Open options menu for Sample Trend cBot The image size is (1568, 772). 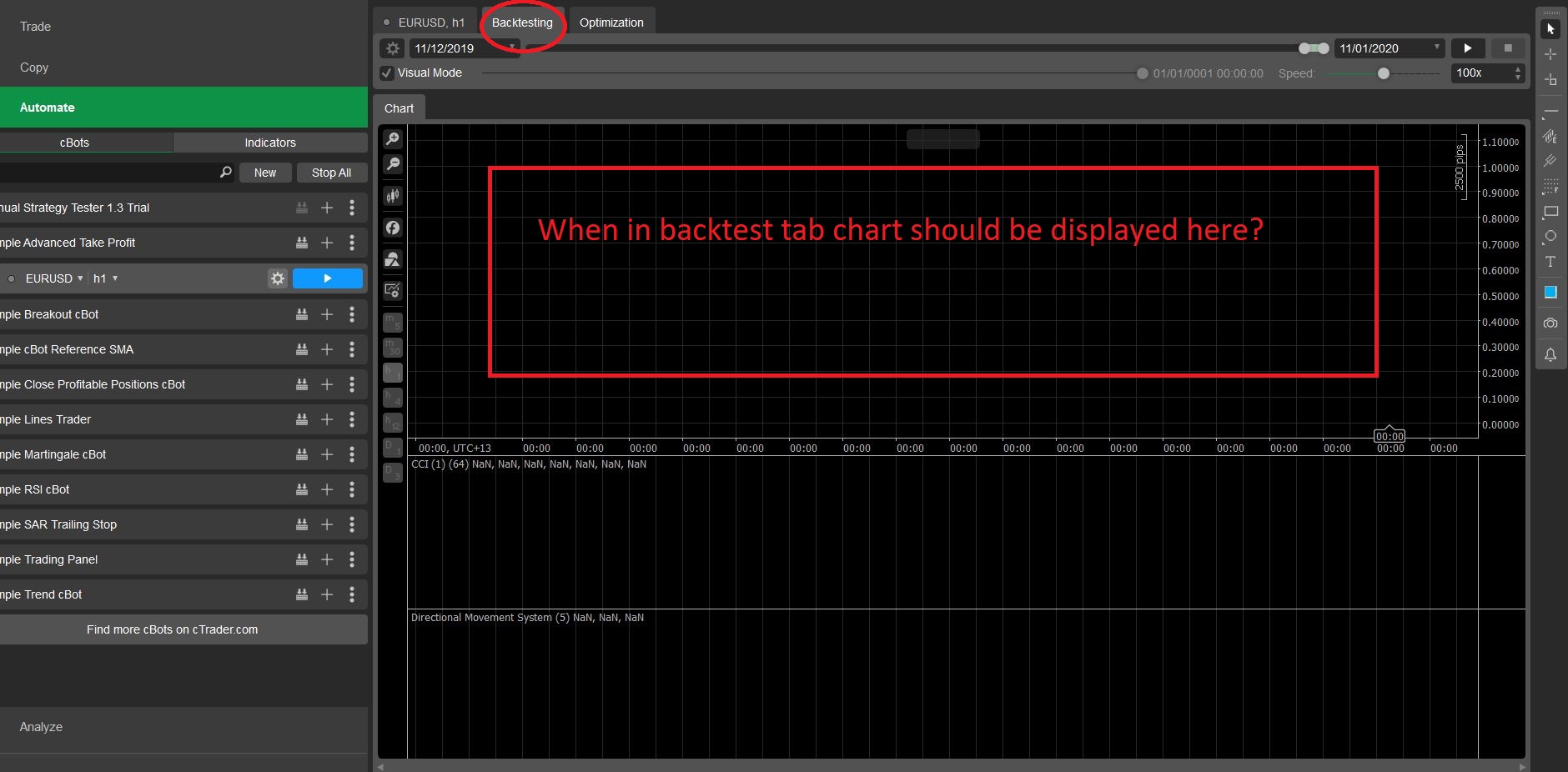coord(352,594)
